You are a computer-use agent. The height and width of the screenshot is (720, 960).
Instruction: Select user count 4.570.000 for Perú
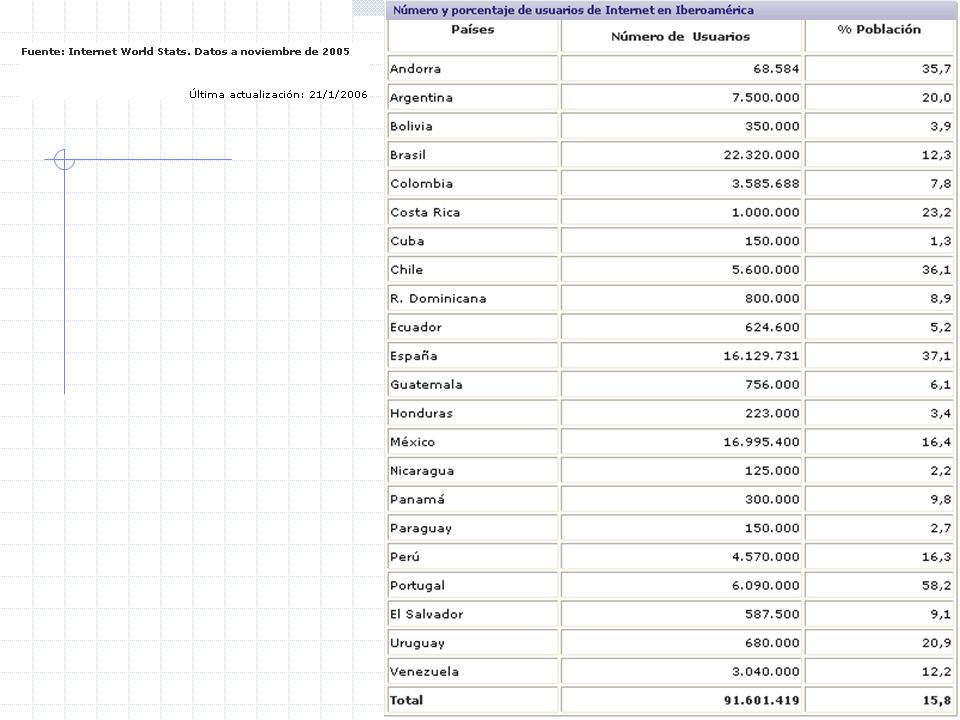[766, 557]
